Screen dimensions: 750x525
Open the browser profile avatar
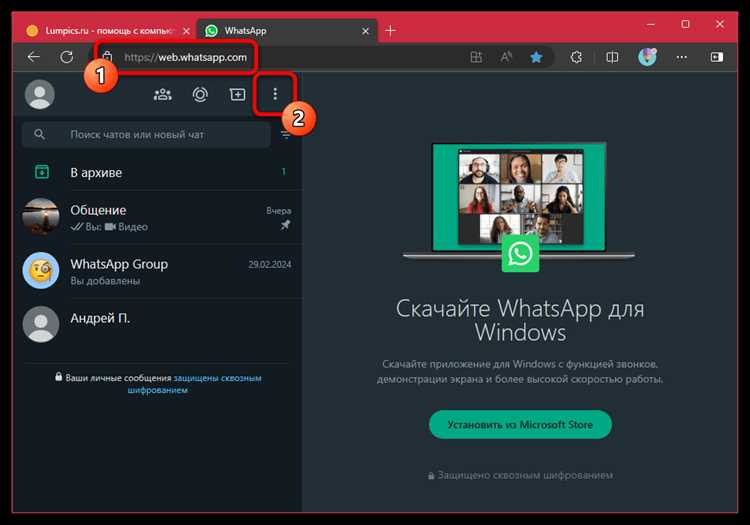[647, 57]
